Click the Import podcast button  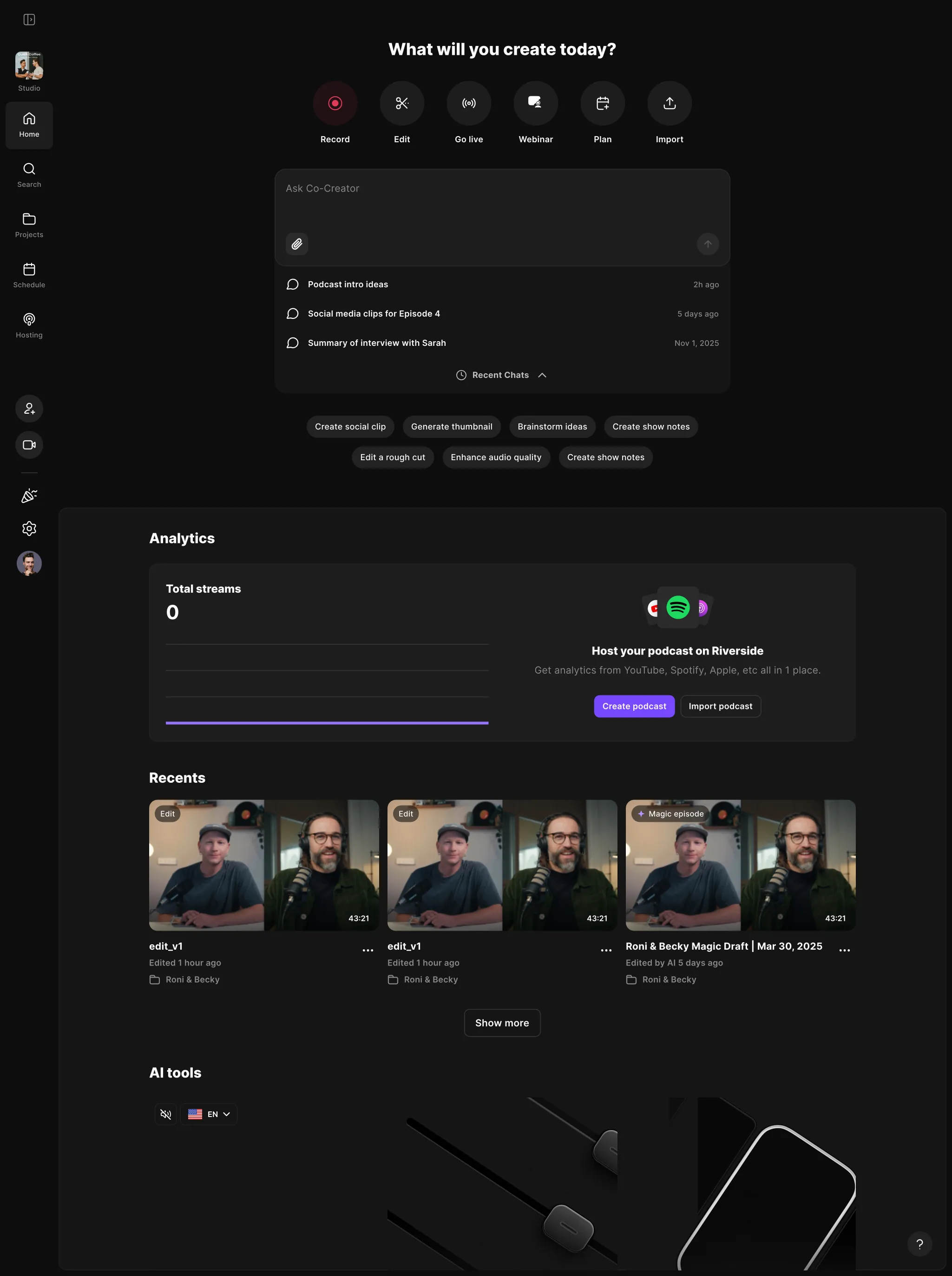click(720, 706)
